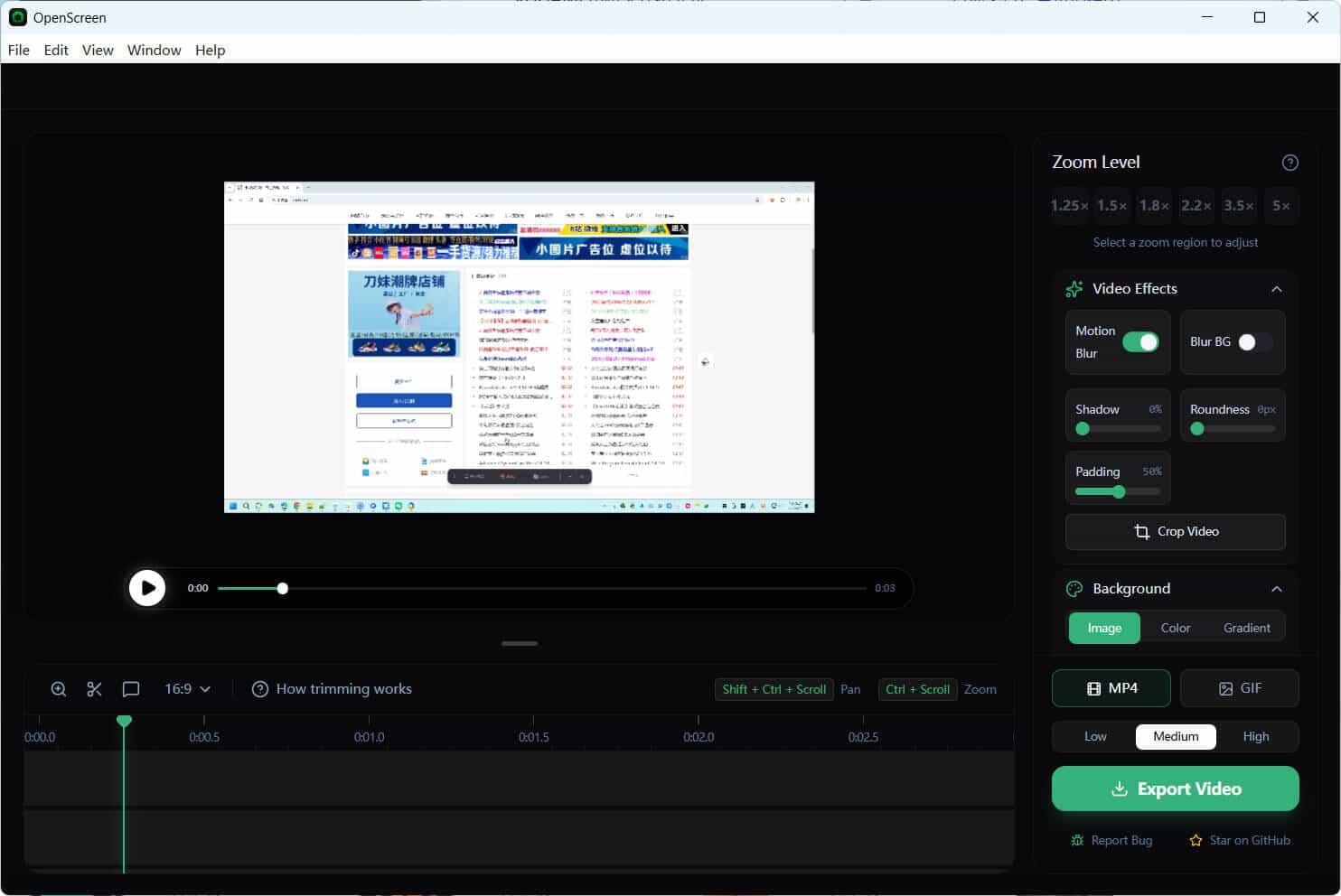The width and height of the screenshot is (1341, 896).
Task: Adjust the Padding slider
Action: [1118, 491]
